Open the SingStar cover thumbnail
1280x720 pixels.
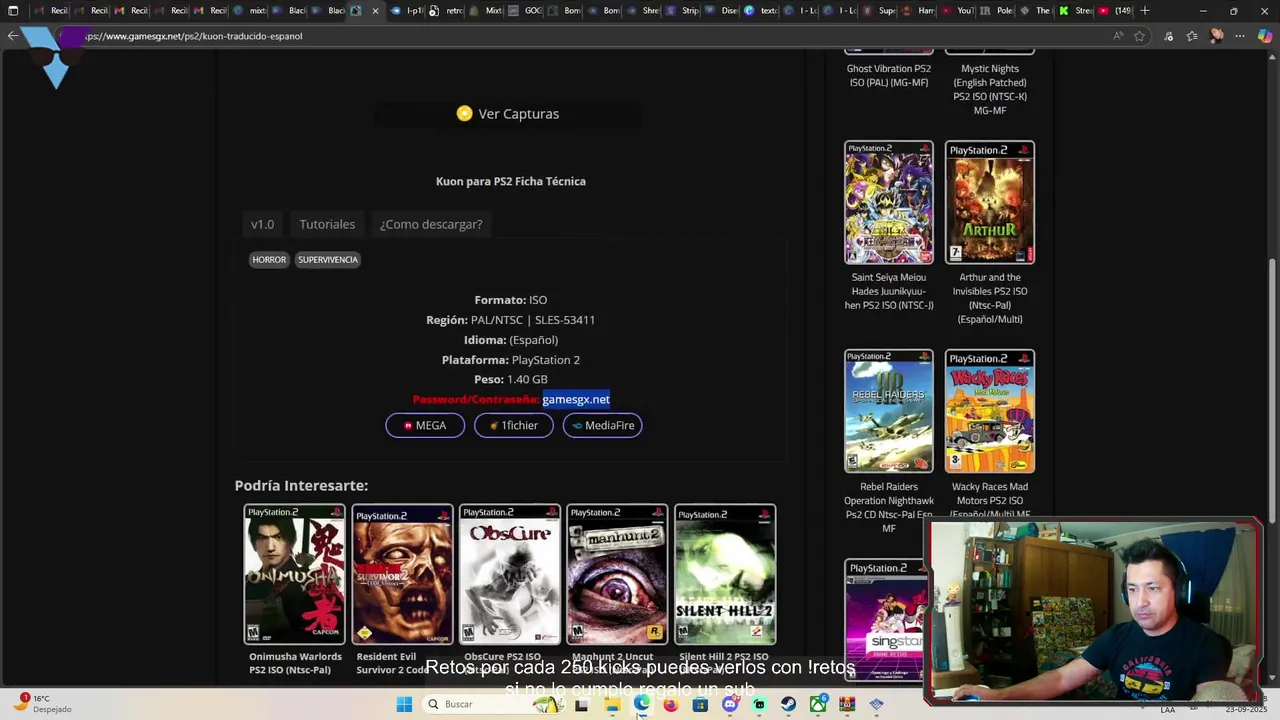[886, 620]
